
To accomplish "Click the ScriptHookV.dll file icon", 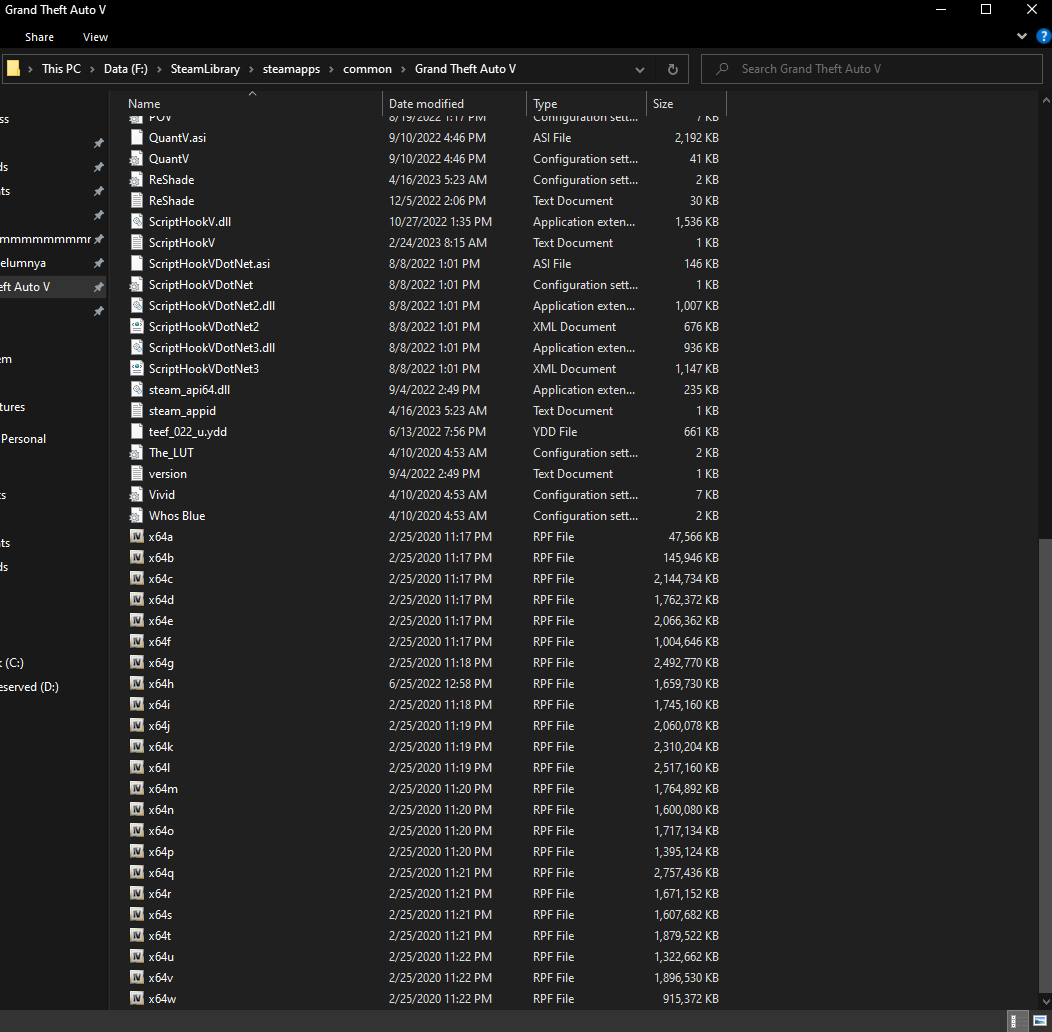I will (138, 222).
